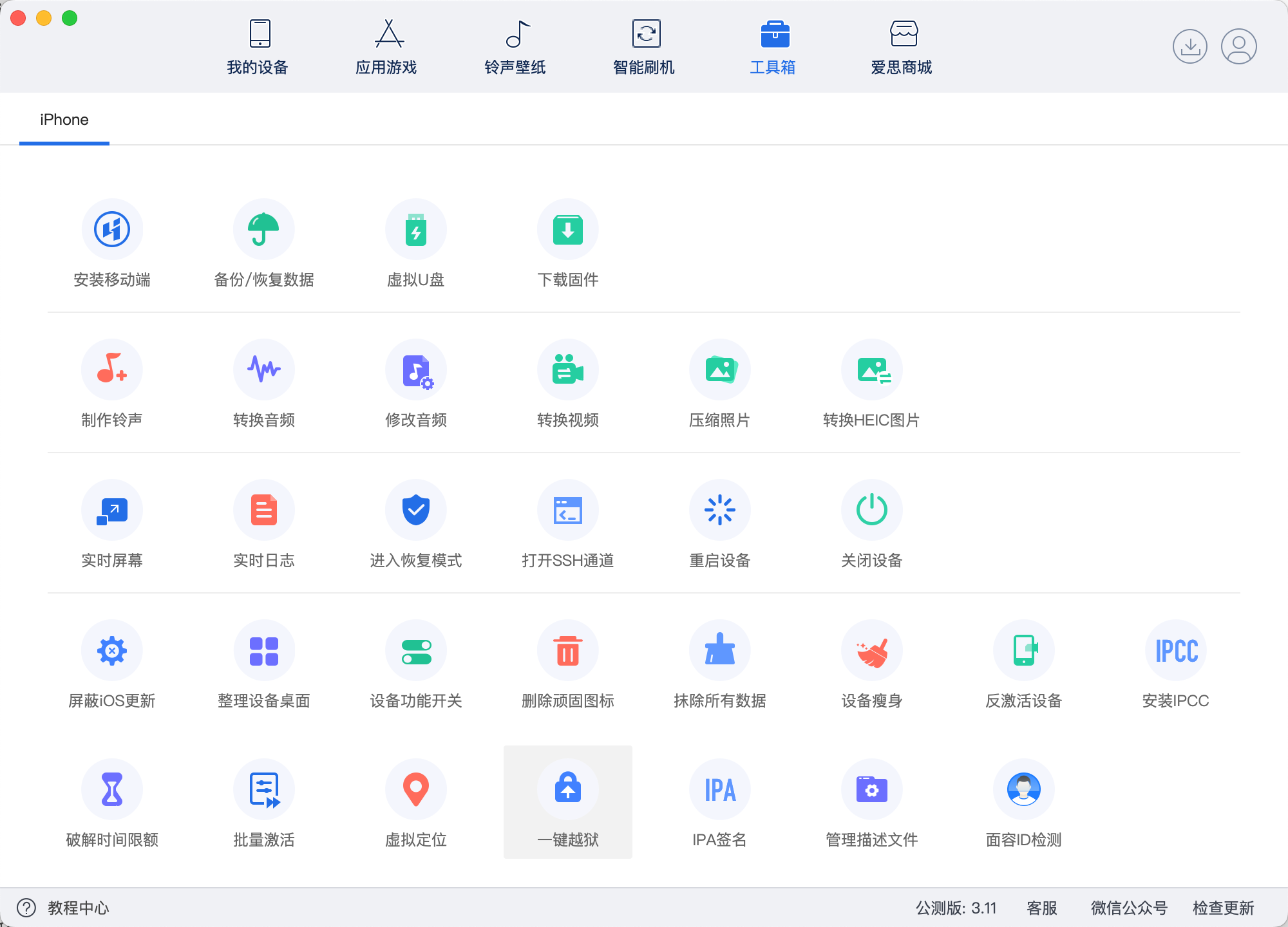1288x927 pixels.
Task: Switch to the 我的设备 tab
Action: [x=258, y=48]
